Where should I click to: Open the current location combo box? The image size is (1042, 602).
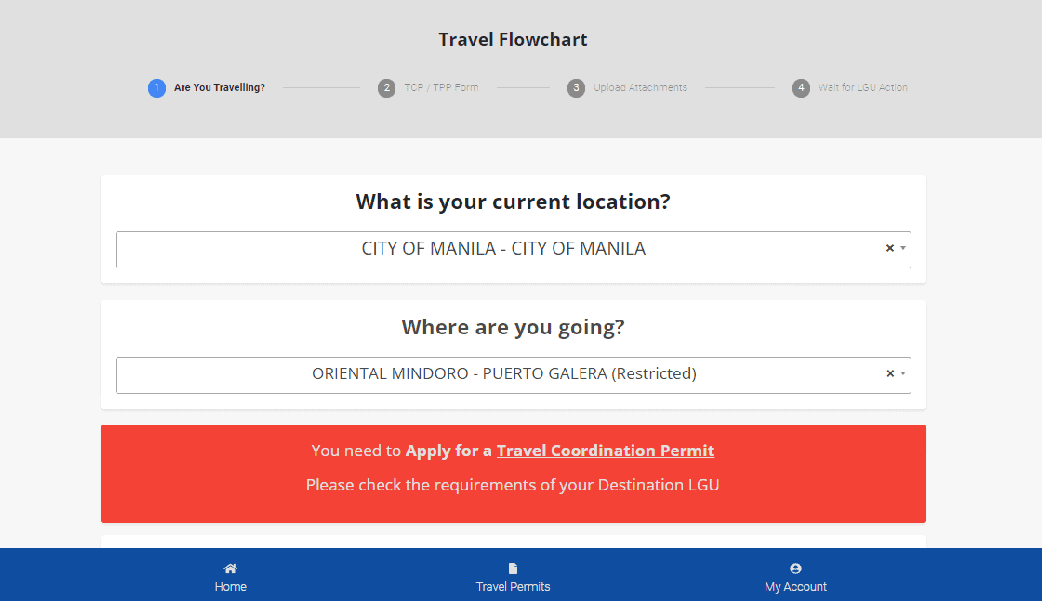point(503,249)
